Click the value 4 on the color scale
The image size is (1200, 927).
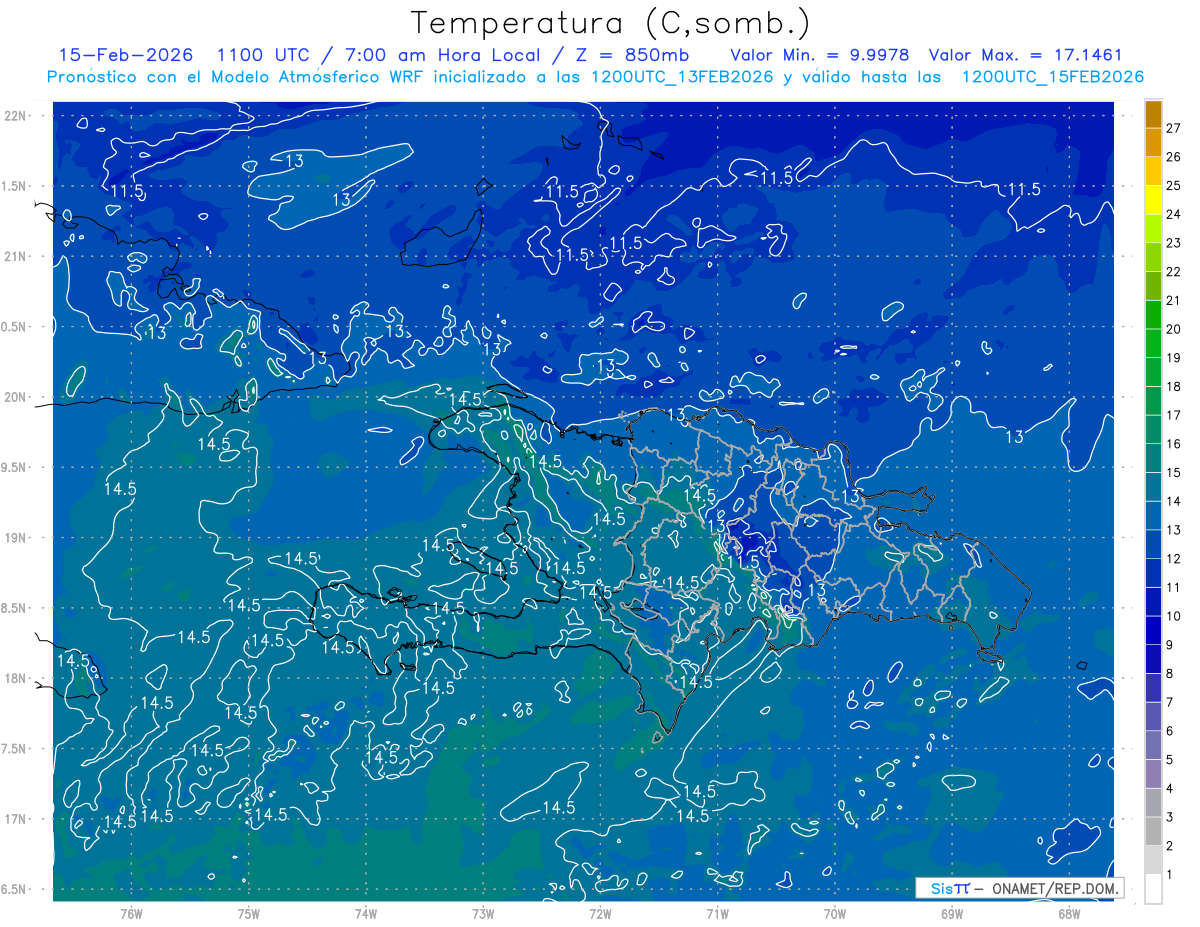1170,789
